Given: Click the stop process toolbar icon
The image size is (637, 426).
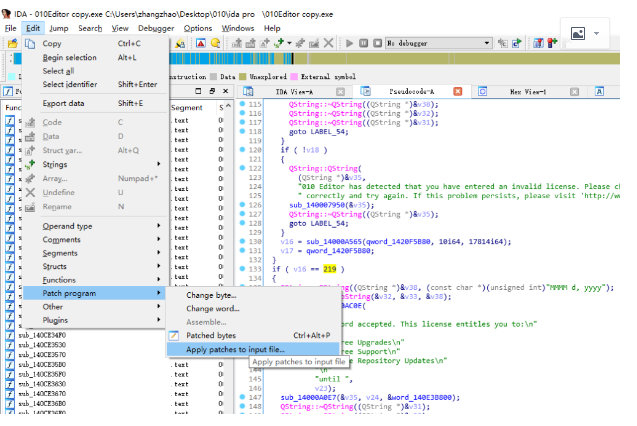Looking at the screenshot, I should (x=377, y=43).
